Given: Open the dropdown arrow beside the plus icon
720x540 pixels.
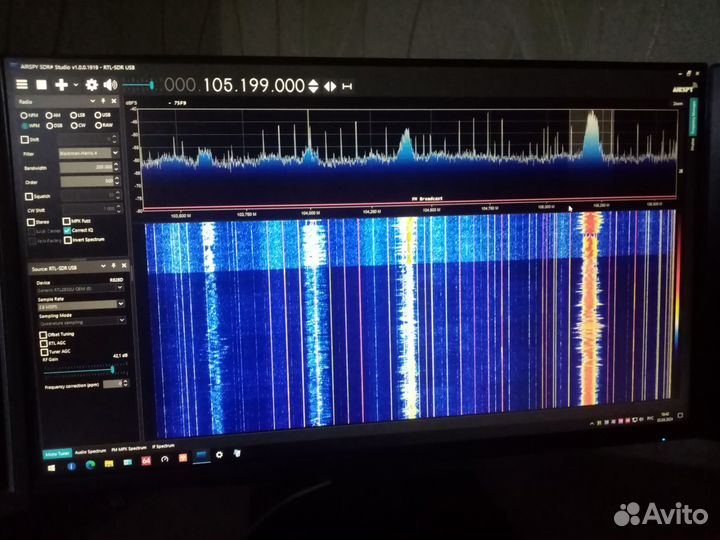Looking at the screenshot, I should tap(76, 85).
